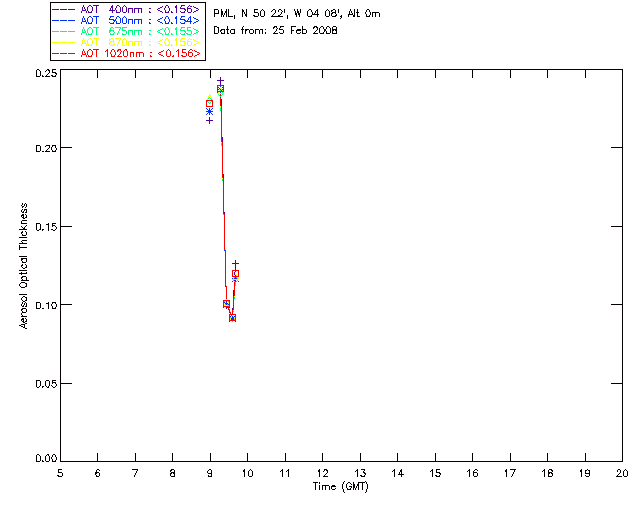Click the 'Data from: 25 Feb 2008' text
Viewport: 640px width, 512px height.
point(276,31)
